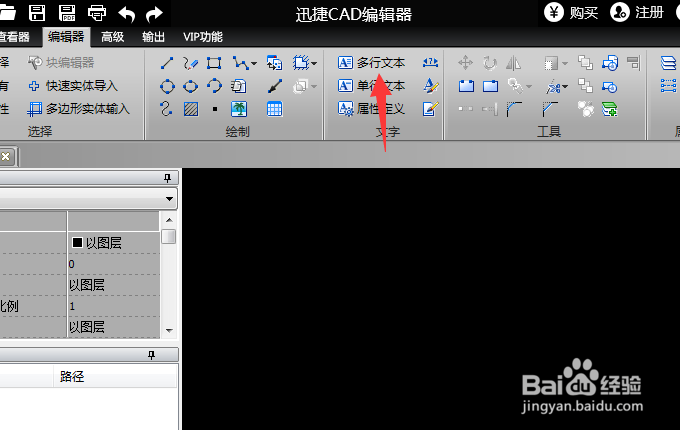Click the Trim scissors tool
Image resolution: width=680 pixels, height=430 pixels.
[x=553, y=87]
